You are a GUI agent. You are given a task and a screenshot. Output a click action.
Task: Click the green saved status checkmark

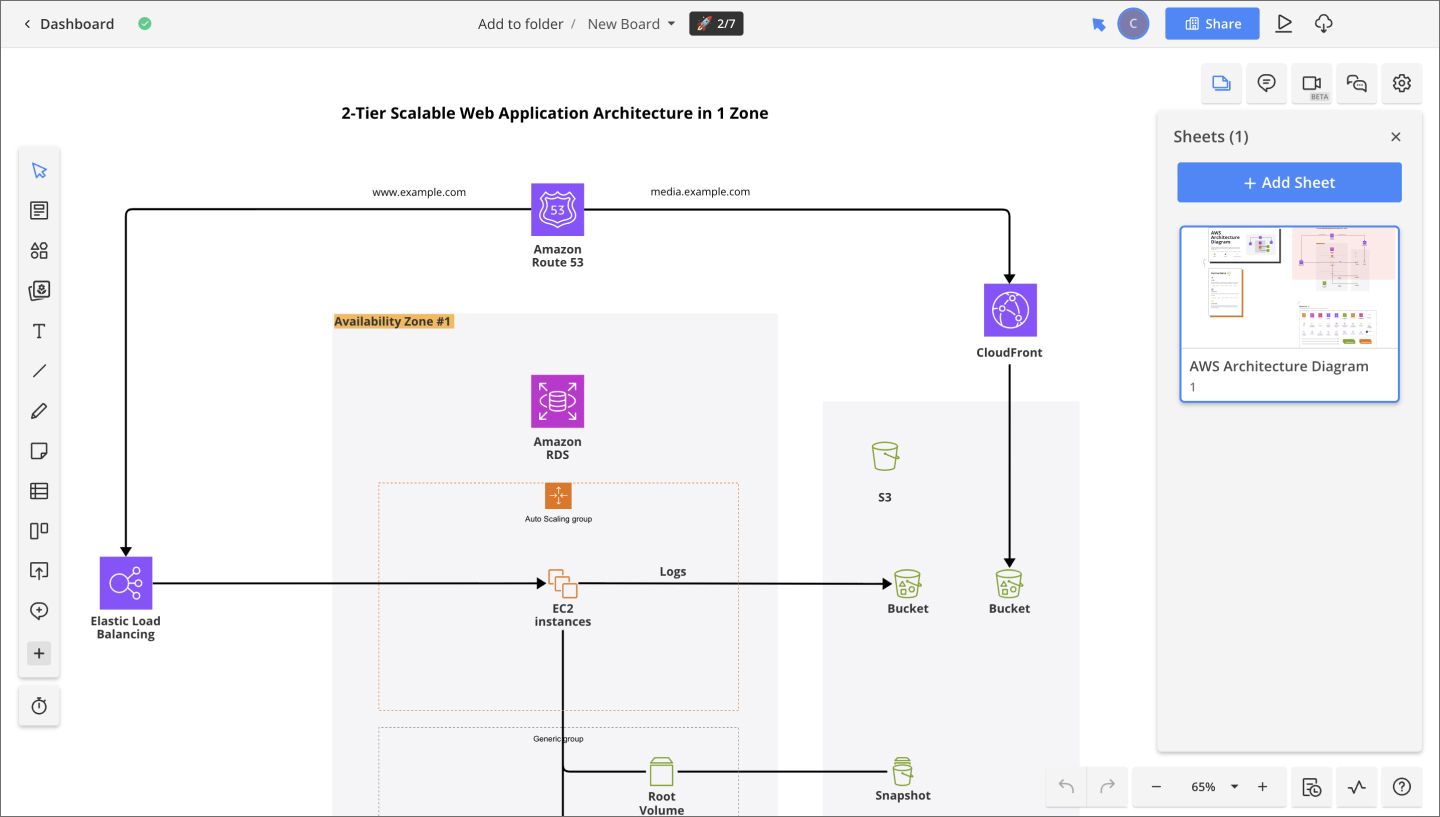tap(145, 24)
